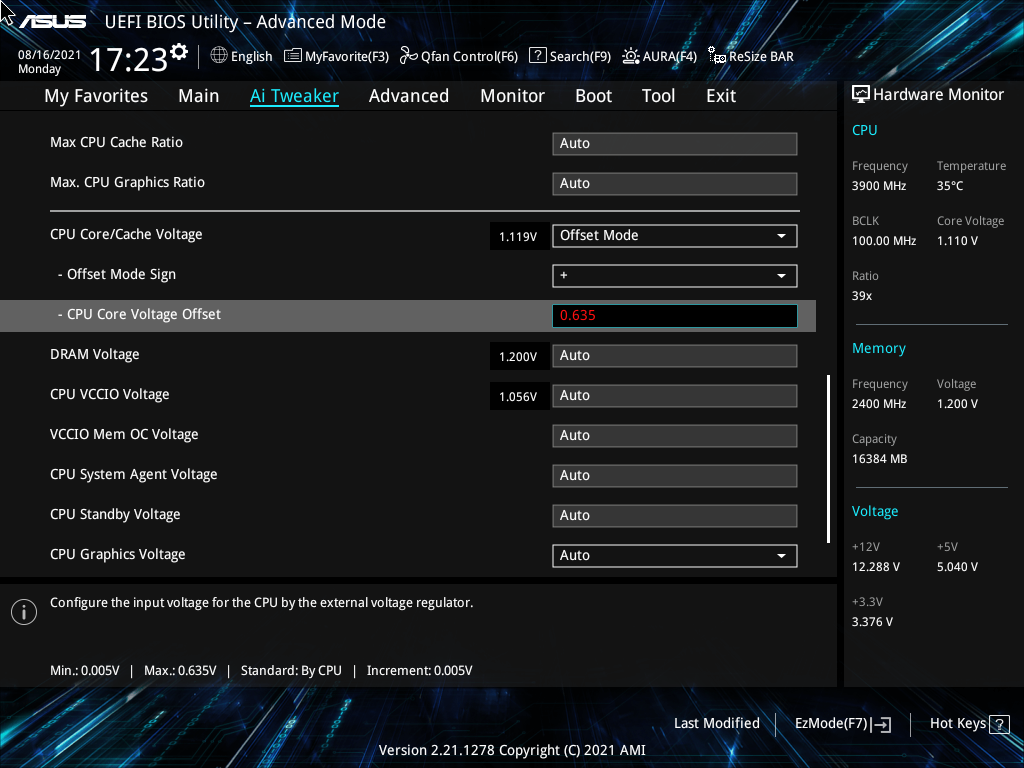Image resolution: width=1024 pixels, height=768 pixels.
Task: Click the Hot Keys question mark icon
Action: [999, 724]
